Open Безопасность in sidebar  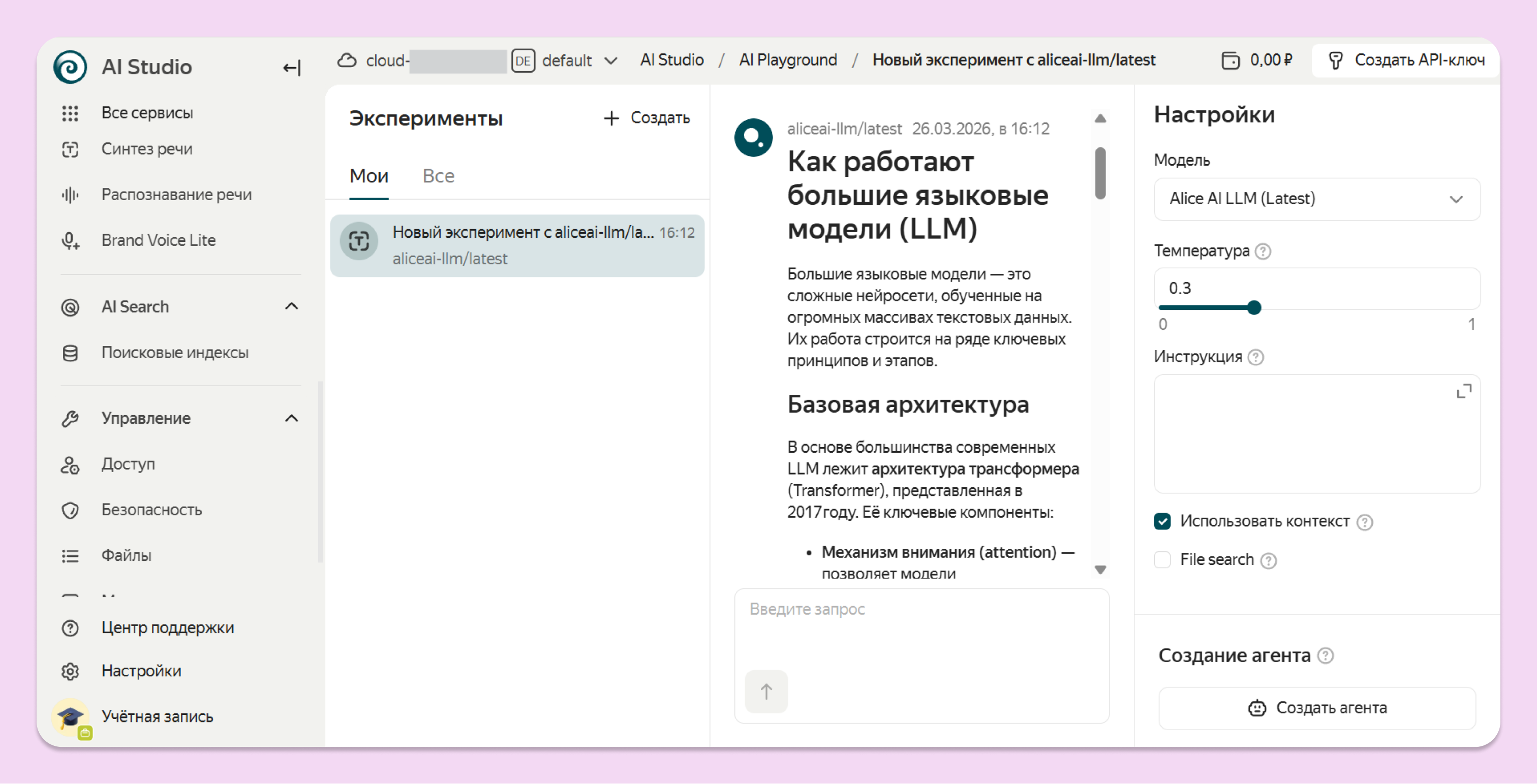coord(151,510)
